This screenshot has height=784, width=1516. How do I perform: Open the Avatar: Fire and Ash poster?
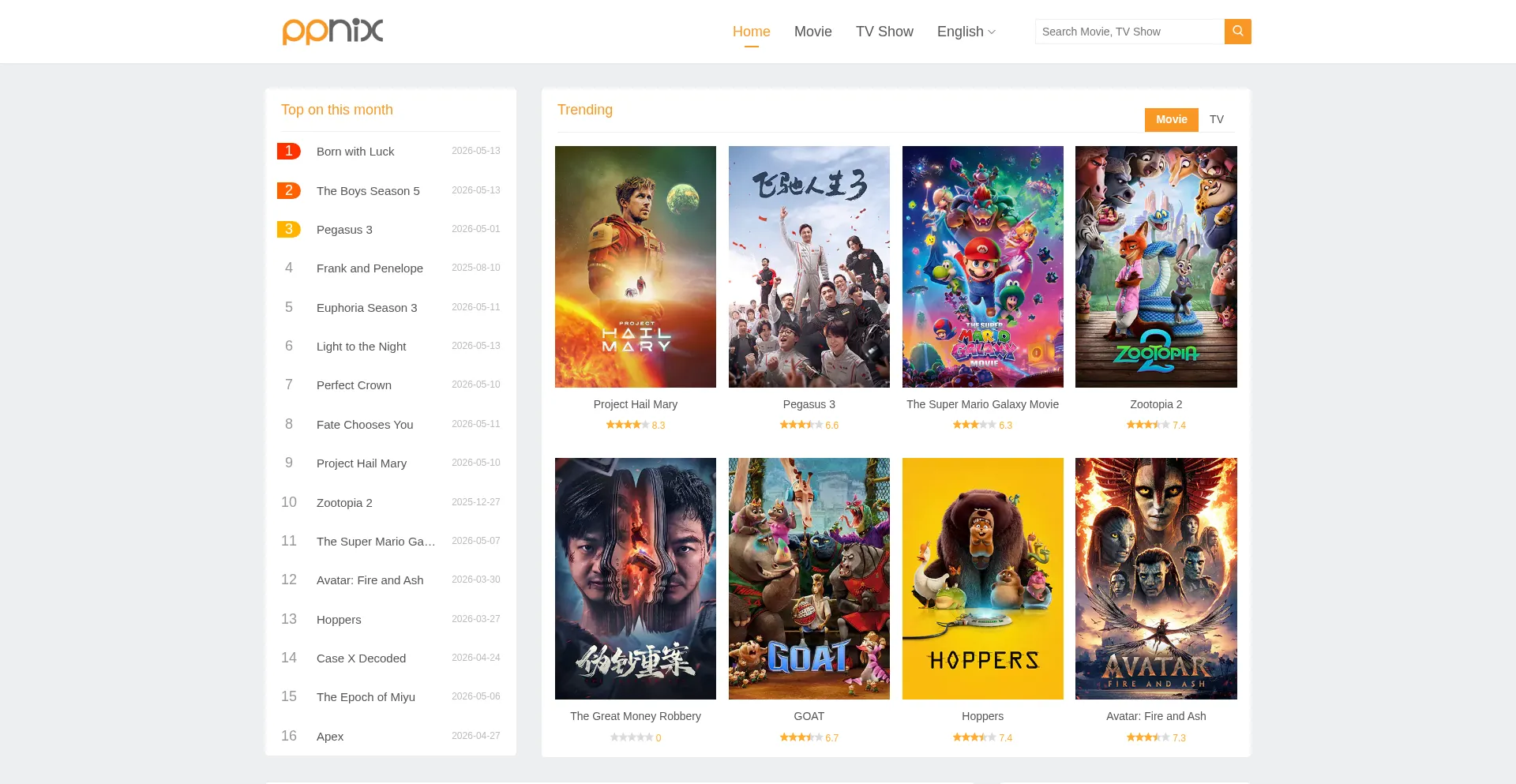point(1156,579)
